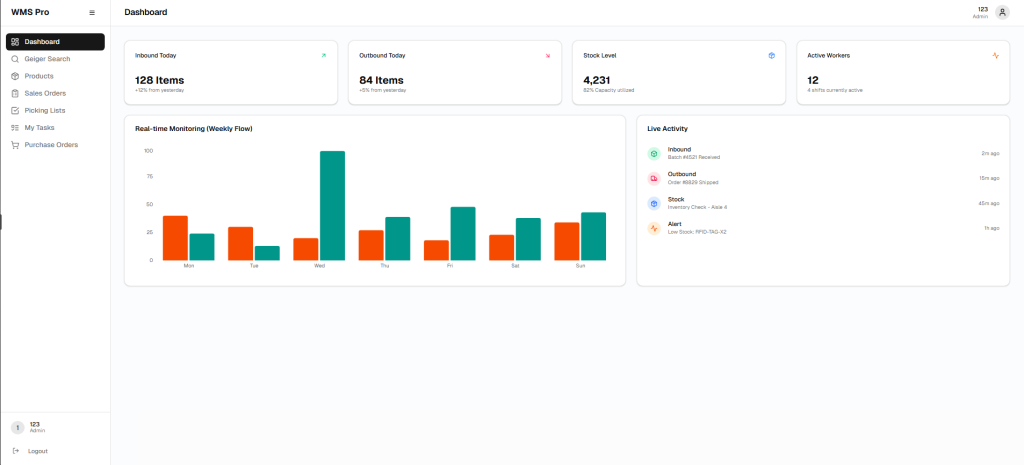Toggle the sidebar hamburger menu icon
Image resolution: width=1024 pixels, height=465 pixels.
click(92, 12)
